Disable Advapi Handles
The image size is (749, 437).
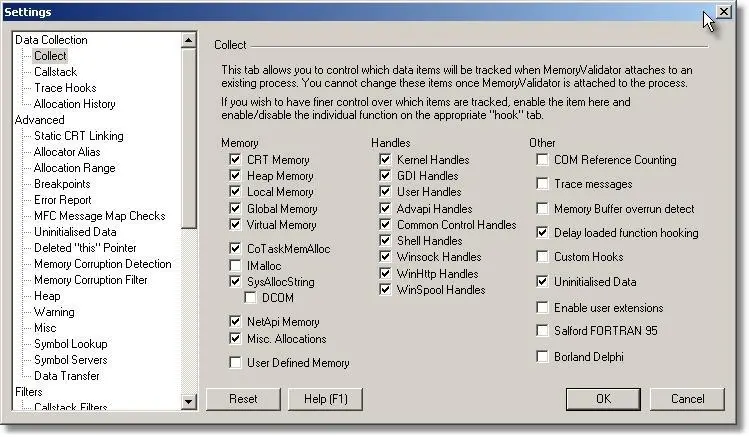point(385,208)
